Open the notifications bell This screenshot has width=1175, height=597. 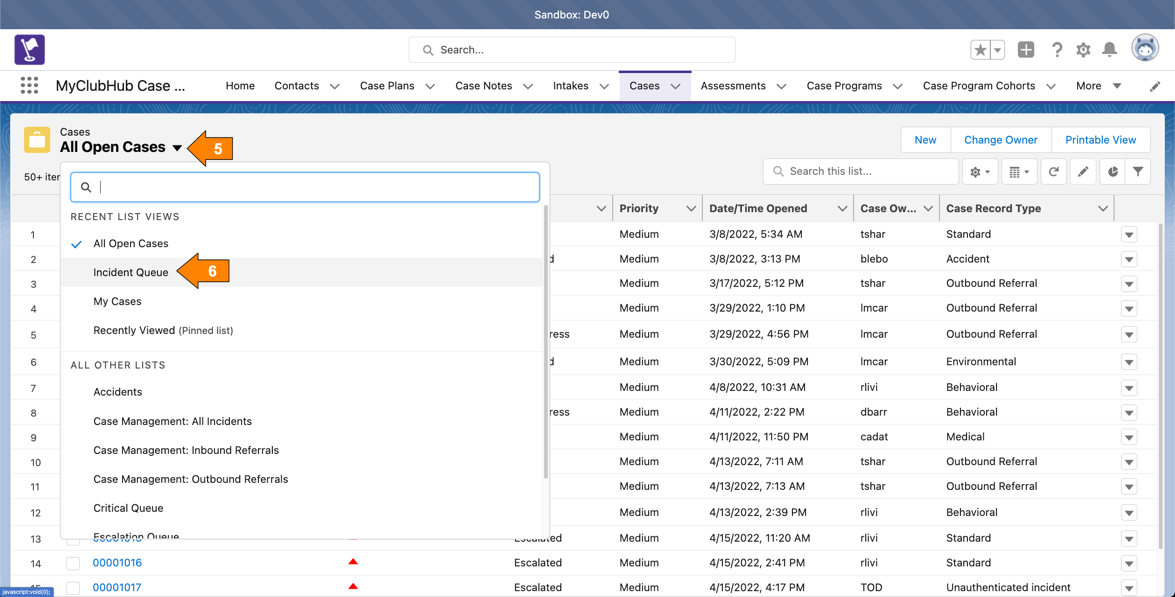pyautogui.click(x=1110, y=50)
